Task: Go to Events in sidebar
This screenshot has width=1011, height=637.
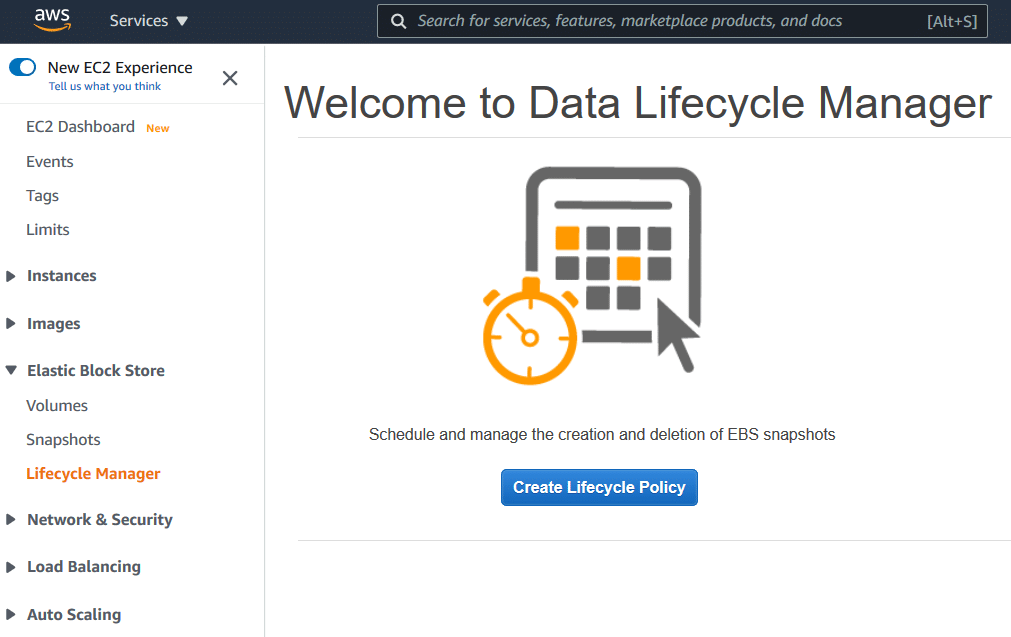Action: tap(50, 161)
